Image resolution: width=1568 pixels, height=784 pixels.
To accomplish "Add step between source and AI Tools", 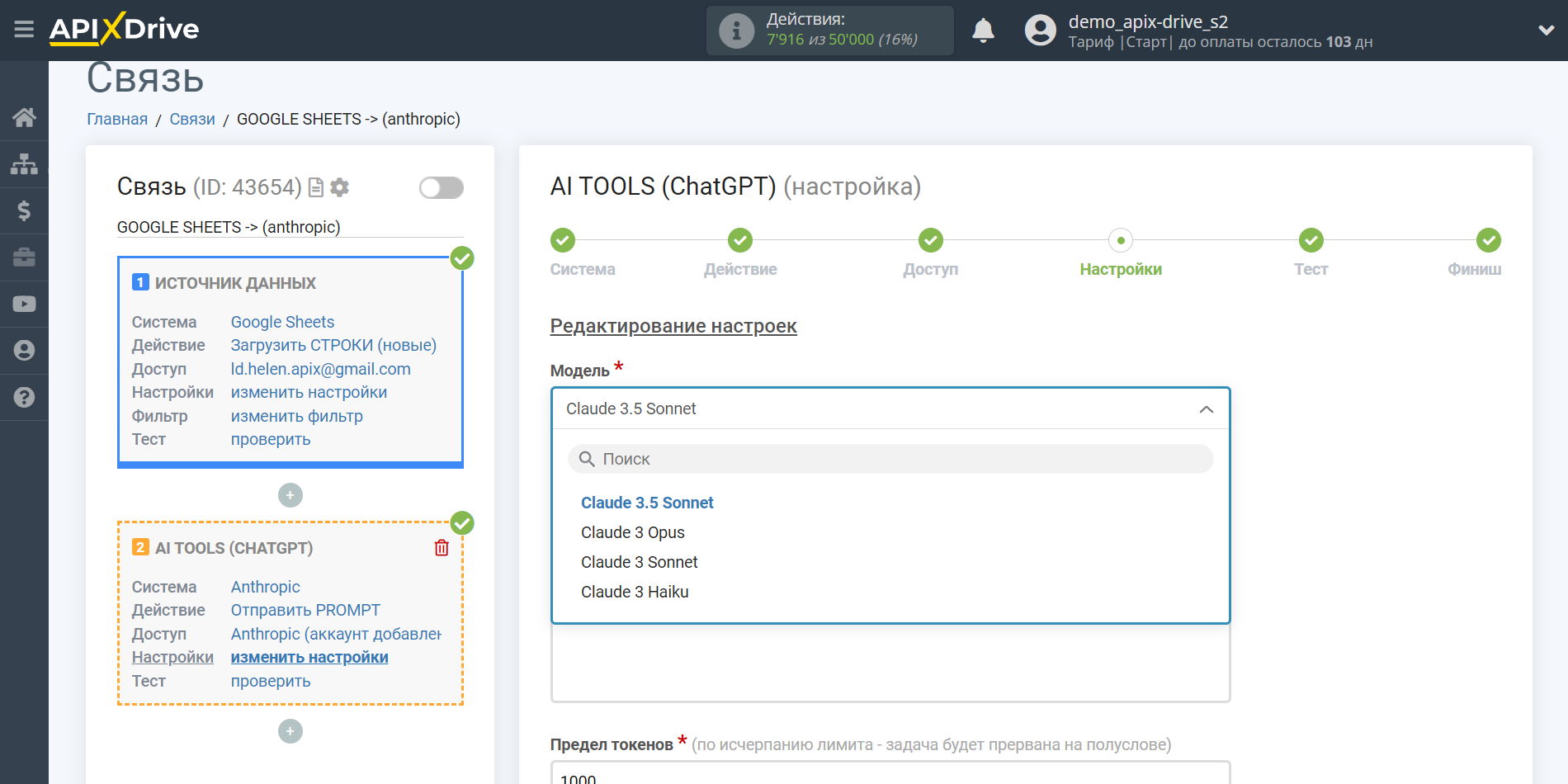I will pyautogui.click(x=290, y=495).
